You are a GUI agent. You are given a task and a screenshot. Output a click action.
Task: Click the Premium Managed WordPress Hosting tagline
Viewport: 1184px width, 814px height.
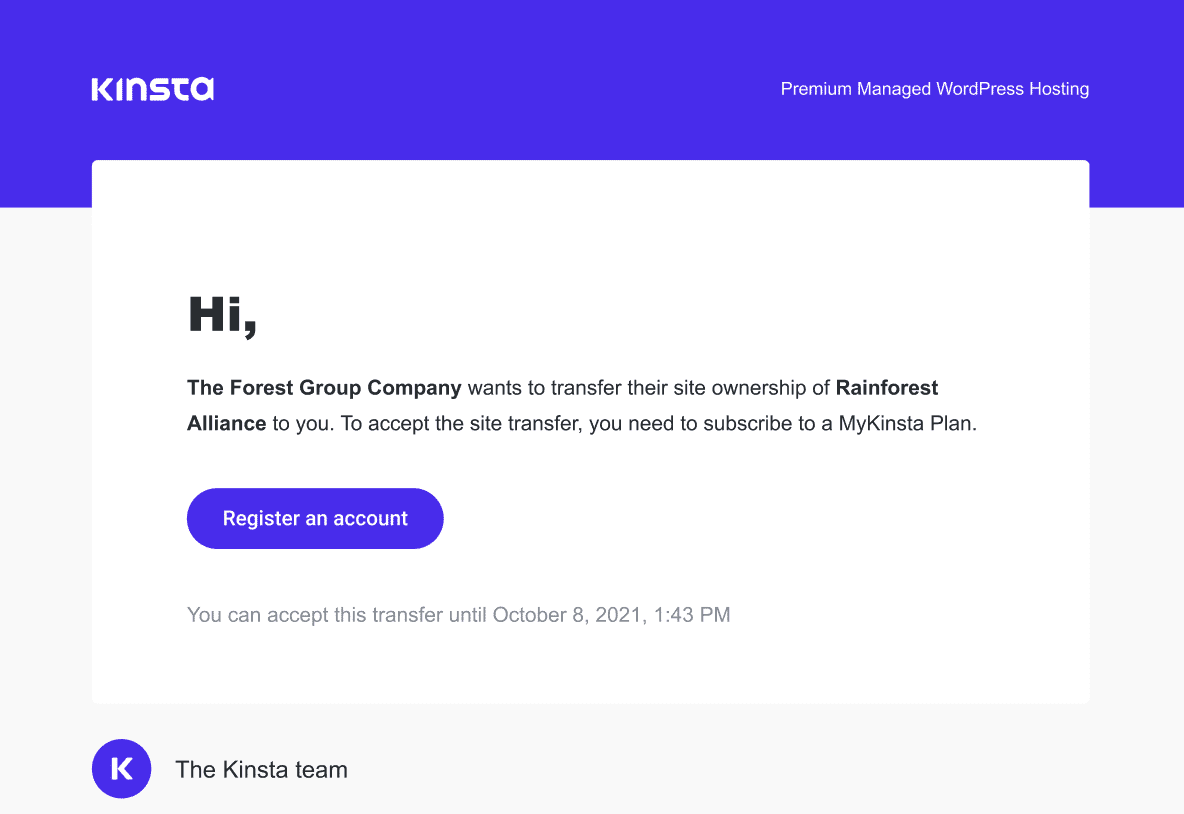934,89
